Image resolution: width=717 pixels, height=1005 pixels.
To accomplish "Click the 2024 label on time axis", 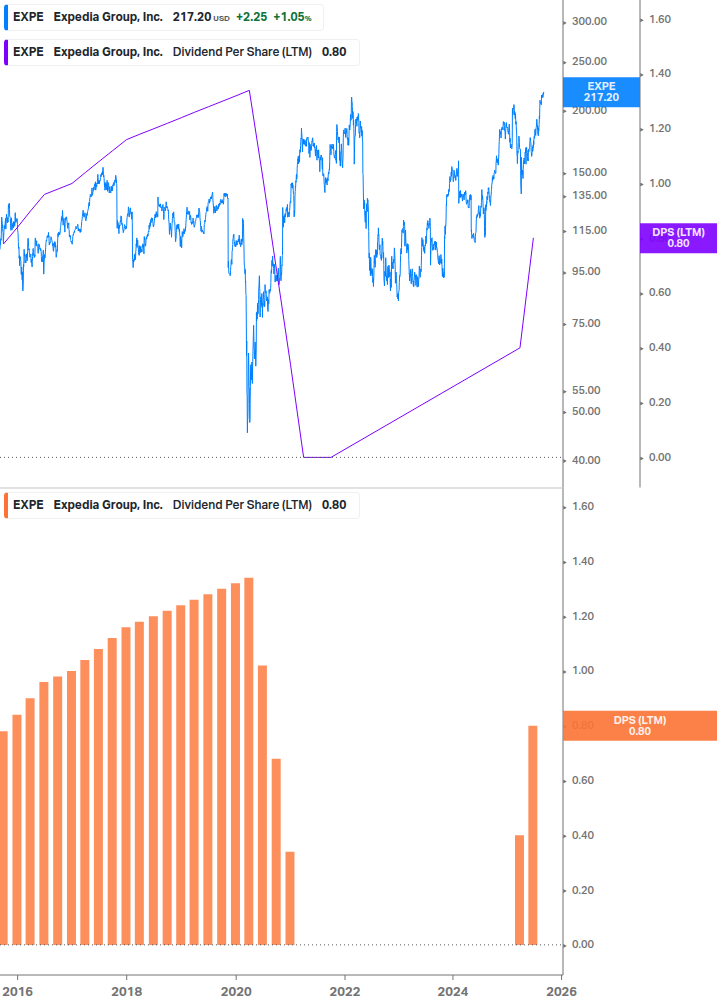I will click(453, 992).
